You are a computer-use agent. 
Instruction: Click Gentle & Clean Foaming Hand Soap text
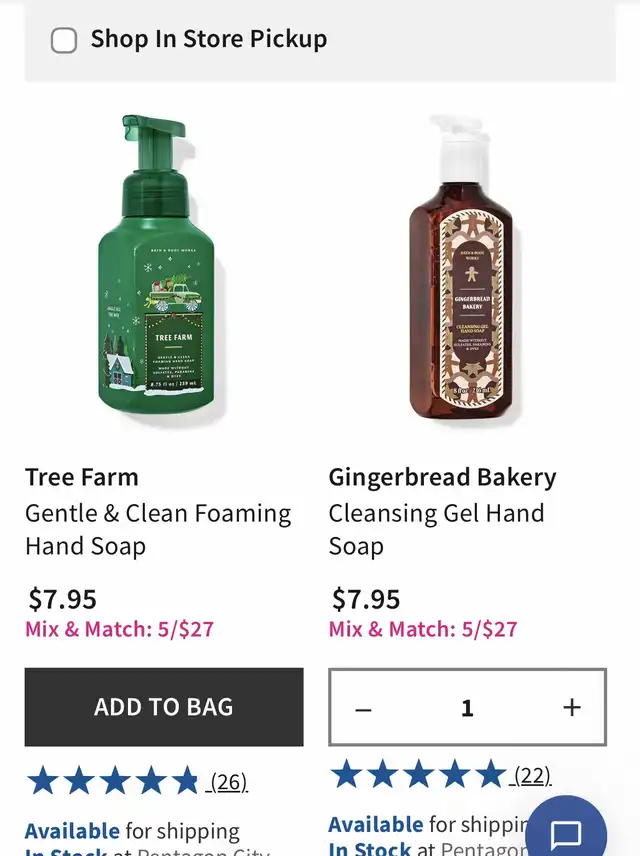click(x=158, y=530)
